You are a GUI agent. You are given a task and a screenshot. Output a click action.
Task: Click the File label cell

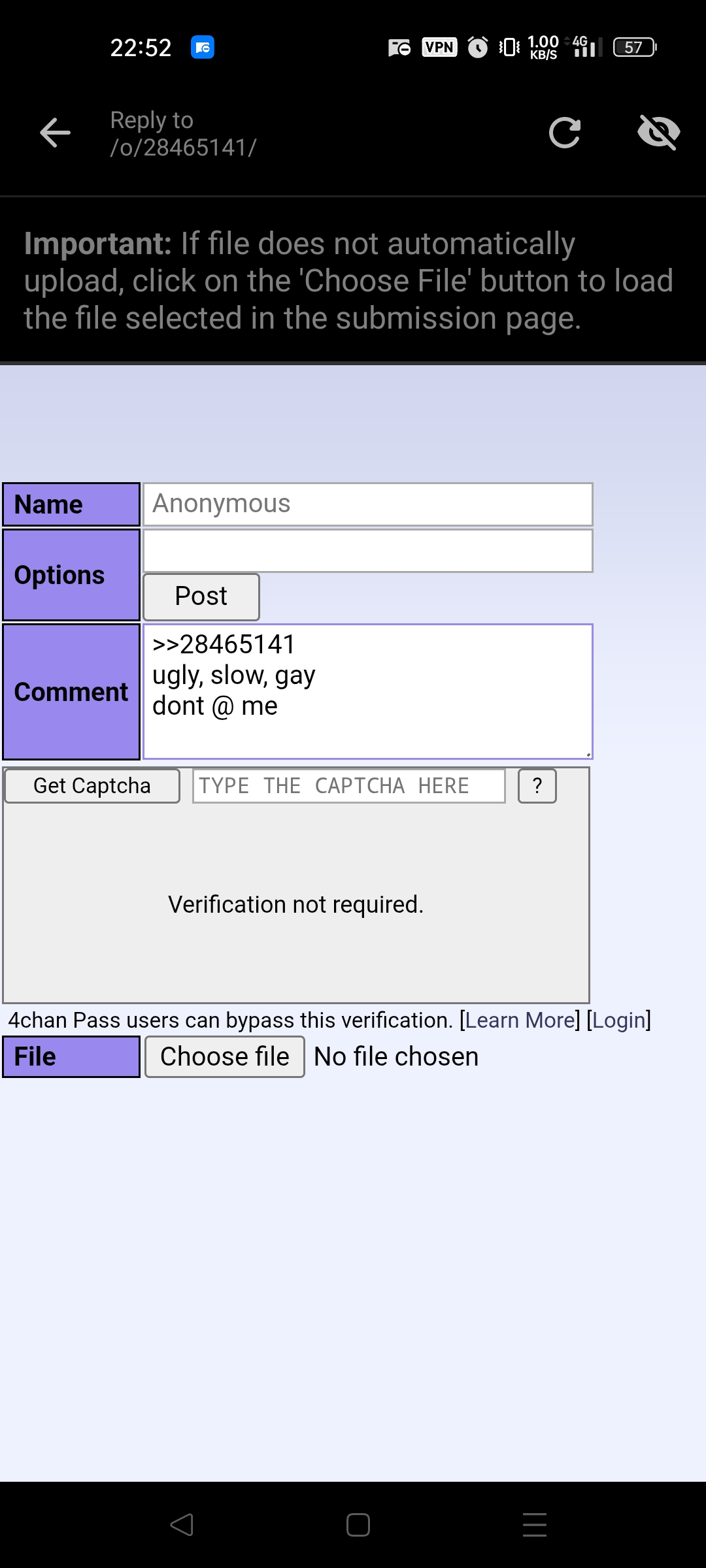coord(71,1056)
